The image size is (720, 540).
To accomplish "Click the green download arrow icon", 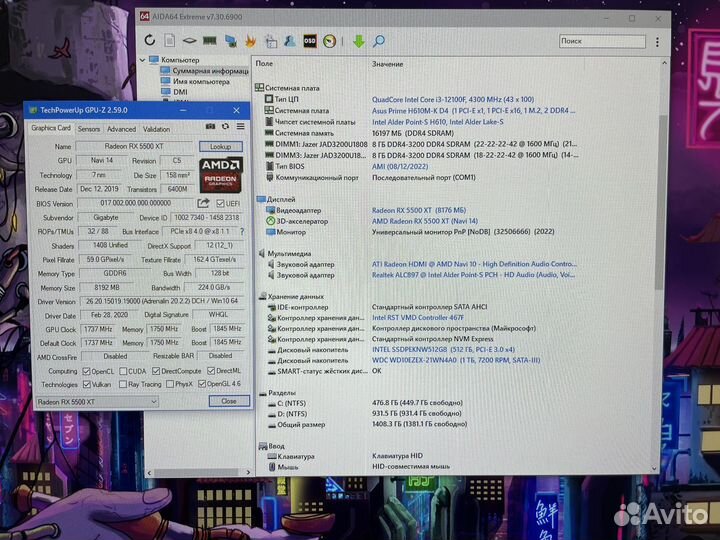I will click(358, 41).
